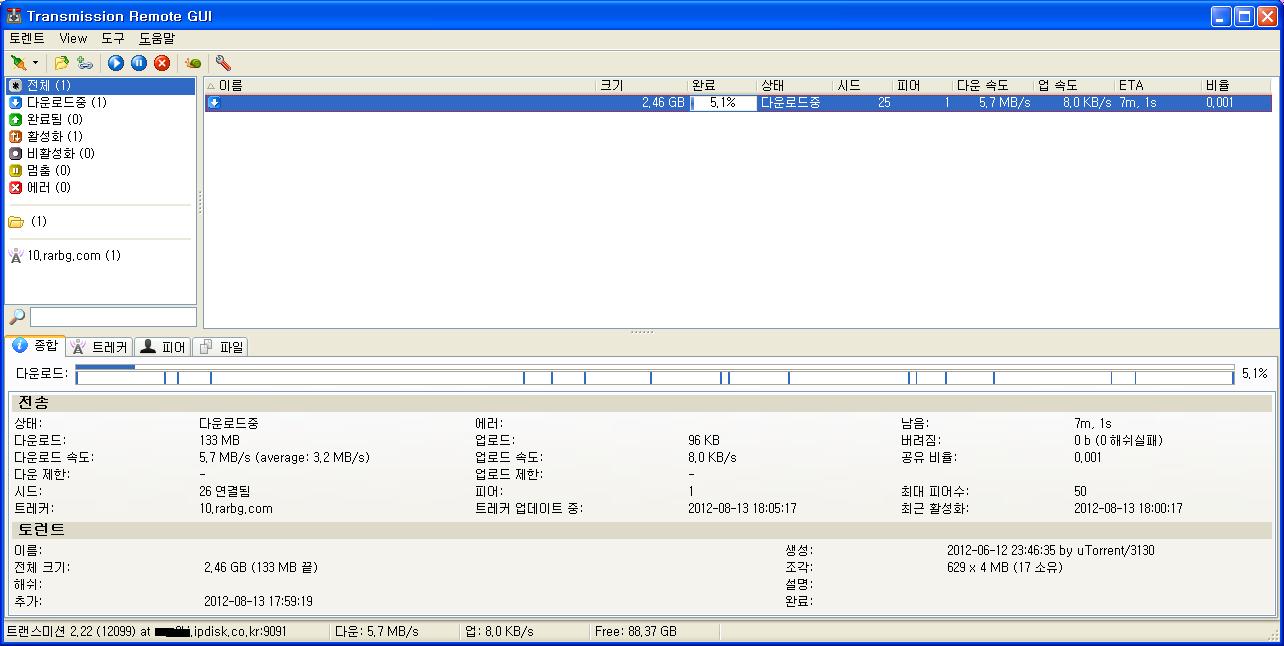Click the 다운로드중 status cell in torrent row
The height and width of the screenshot is (646, 1284).
click(790, 102)
